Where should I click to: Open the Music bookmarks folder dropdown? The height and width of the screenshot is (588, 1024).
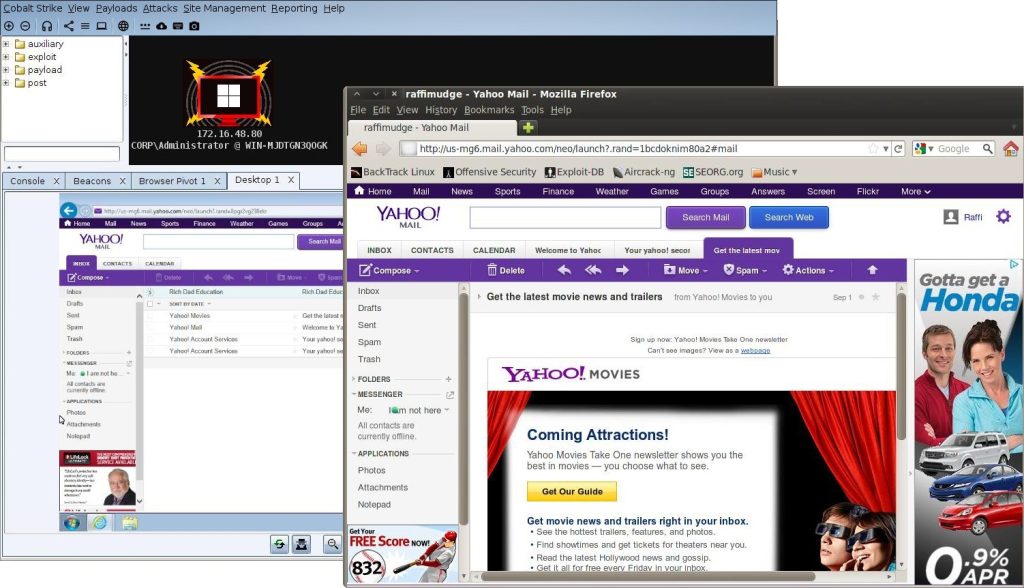[775, 172]
